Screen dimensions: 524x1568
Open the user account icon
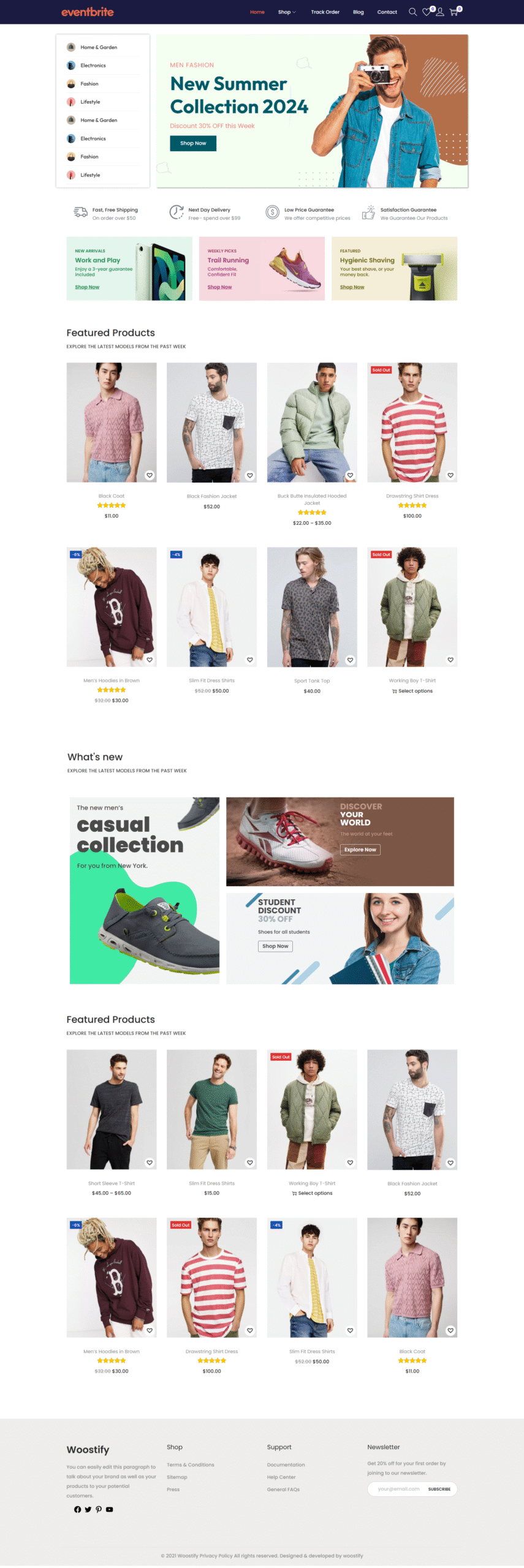tap(440, 12)
